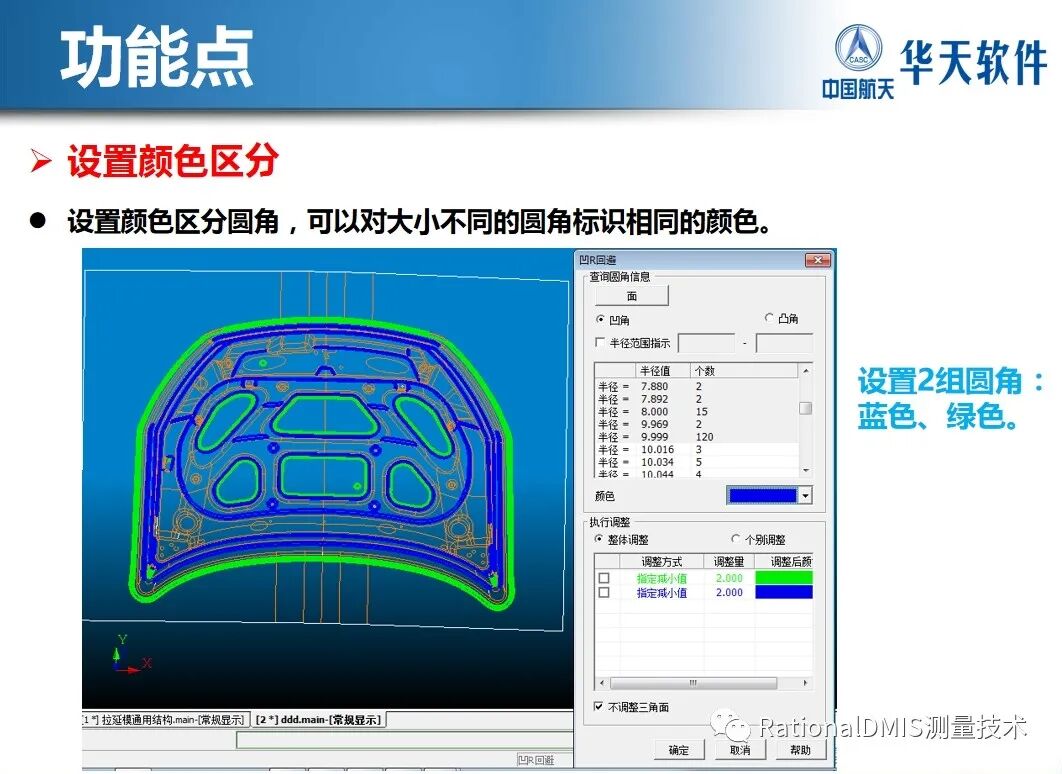Open help via the 帮助 button
Image resolution: width=1062 pixels, height=774 pixels.
pos(801,750)
